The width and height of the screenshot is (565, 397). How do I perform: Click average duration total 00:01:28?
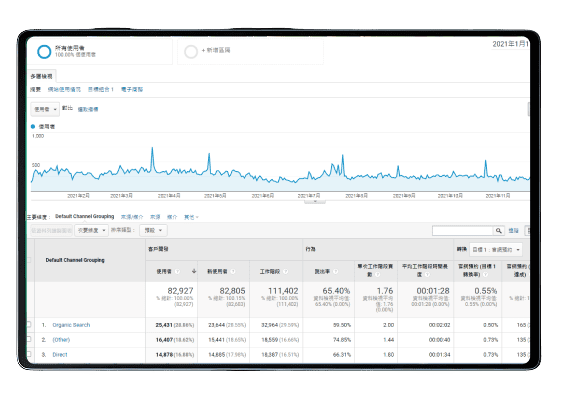click(433, 291)
